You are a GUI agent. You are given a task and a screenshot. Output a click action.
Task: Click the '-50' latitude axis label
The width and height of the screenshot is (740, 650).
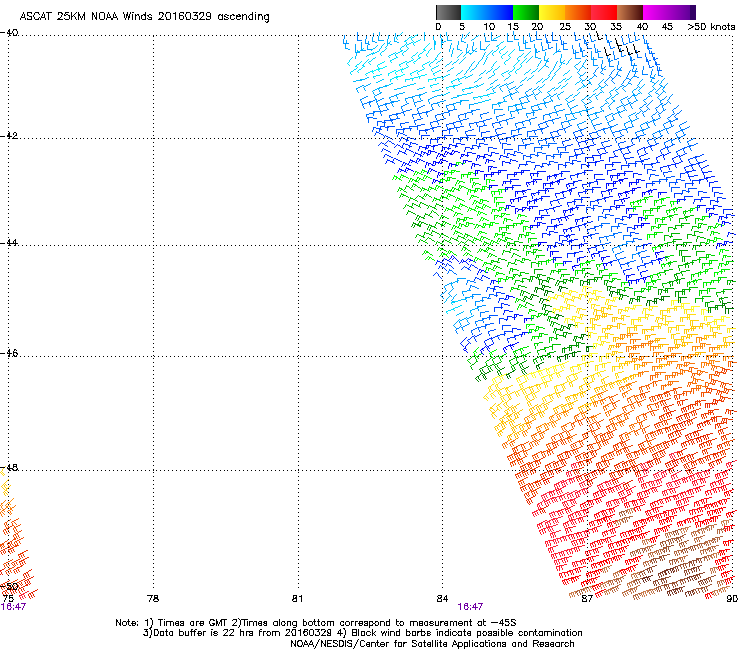coord(9,586)
